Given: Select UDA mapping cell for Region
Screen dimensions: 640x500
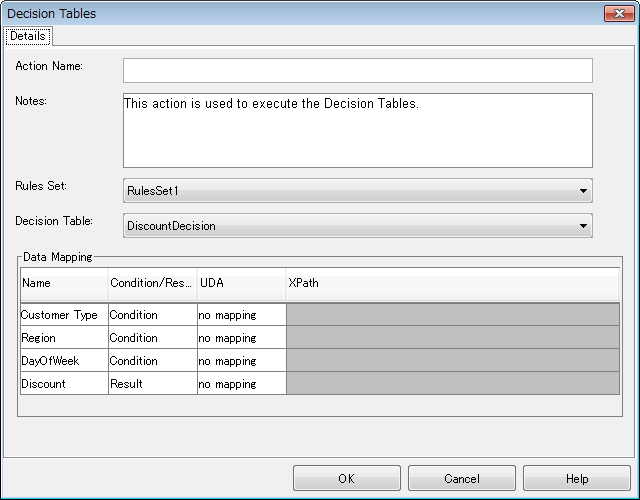Looking at the screenshot, I should (x=242, y=338).
